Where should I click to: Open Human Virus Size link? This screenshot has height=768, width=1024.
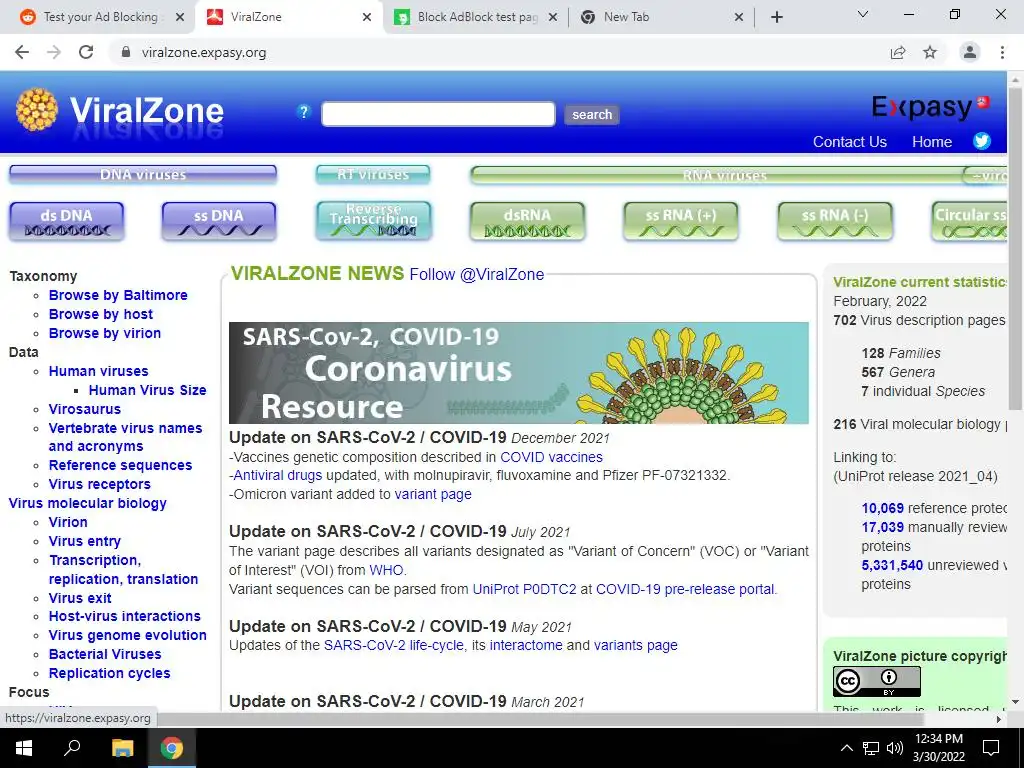tap(148, 390)
